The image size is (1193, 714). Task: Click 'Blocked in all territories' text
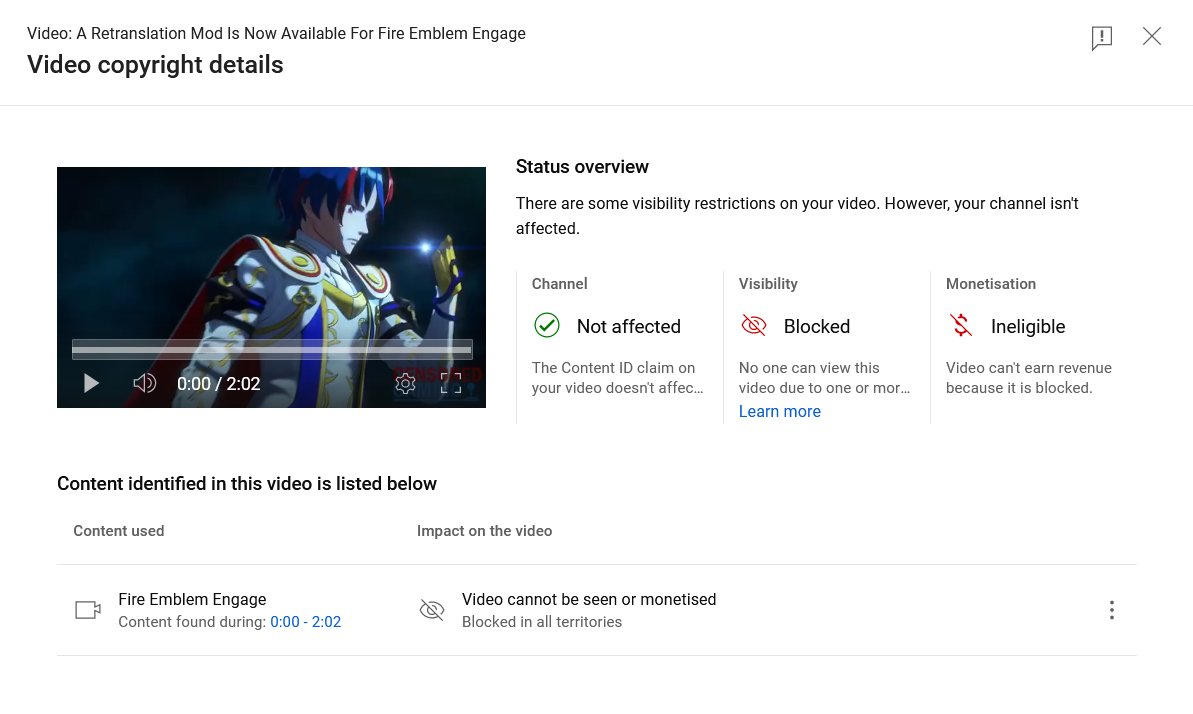click(542, 622)
